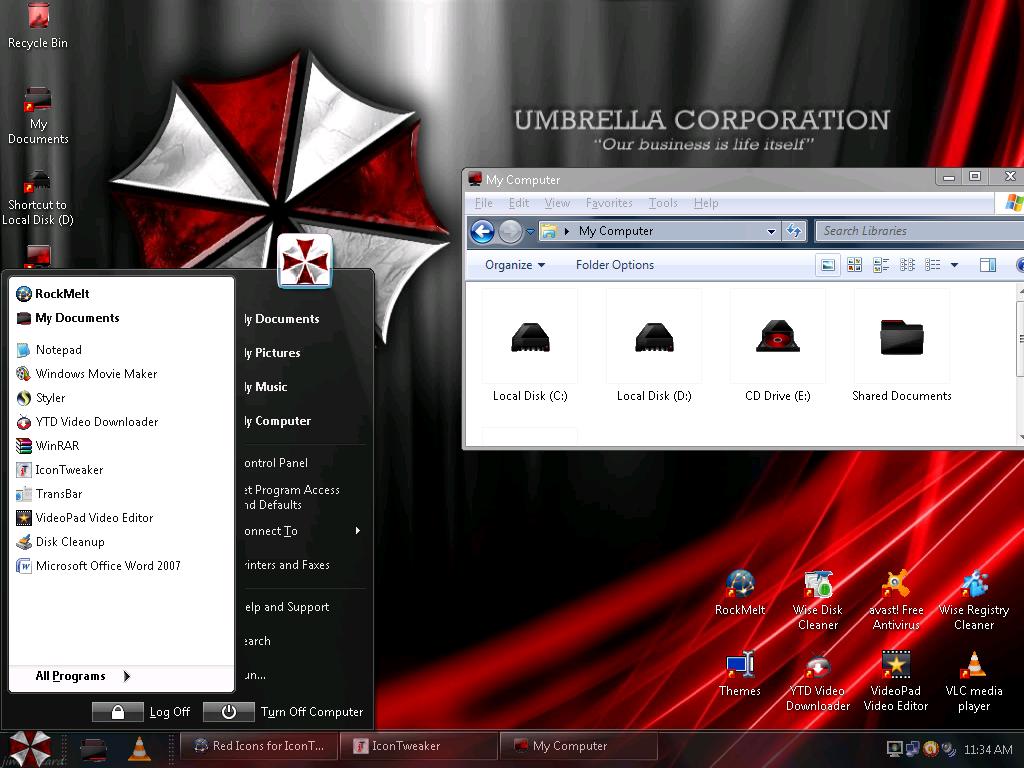The image size is (1024, 768).
Task: Open the address bar dropdown arrow
Action: tap(771, 231)
